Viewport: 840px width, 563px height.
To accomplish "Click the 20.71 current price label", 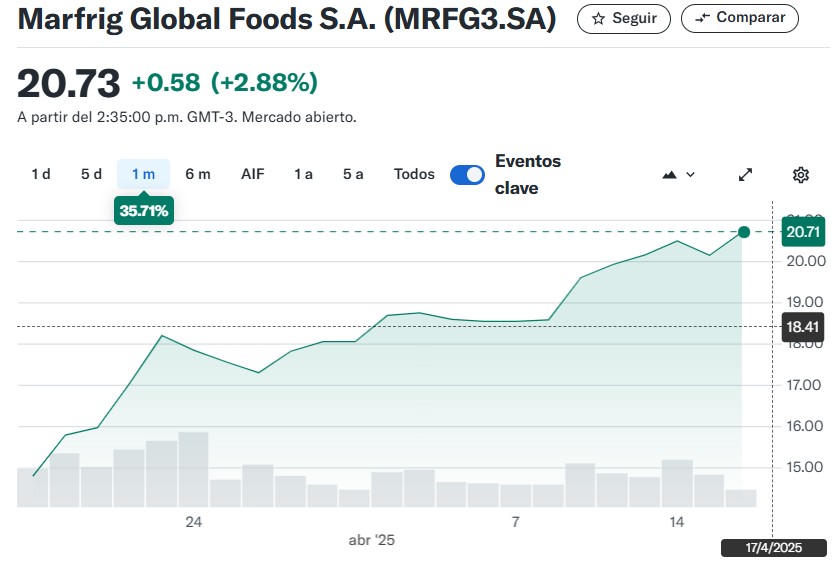I will (x=803, y=232).
